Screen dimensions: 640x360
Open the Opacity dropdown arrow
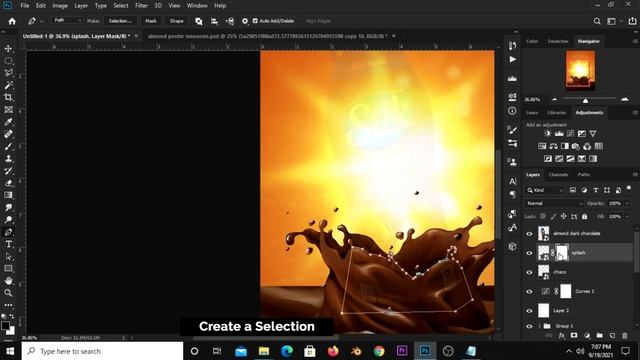[627, 203]
